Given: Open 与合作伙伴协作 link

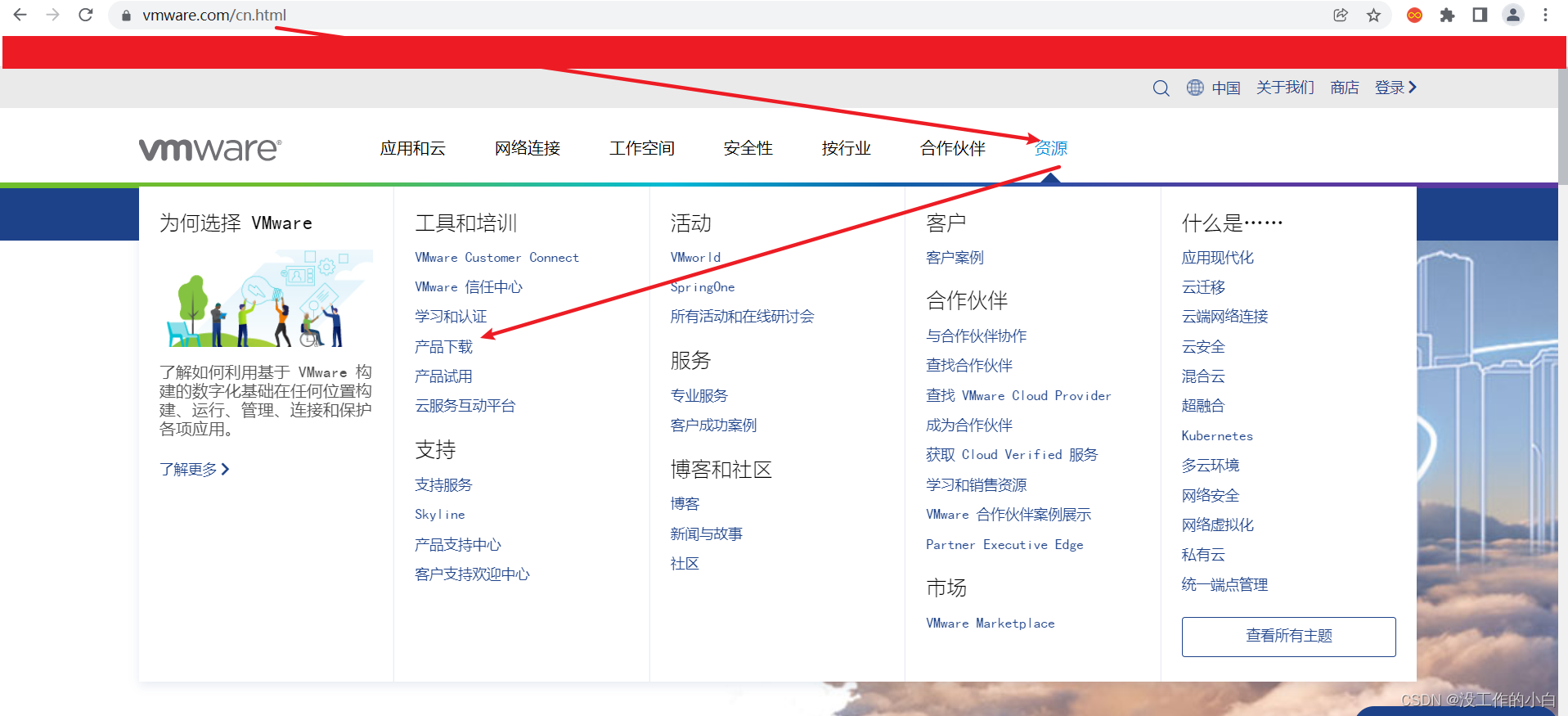Looking at the screenshot, I should (977, 336).
